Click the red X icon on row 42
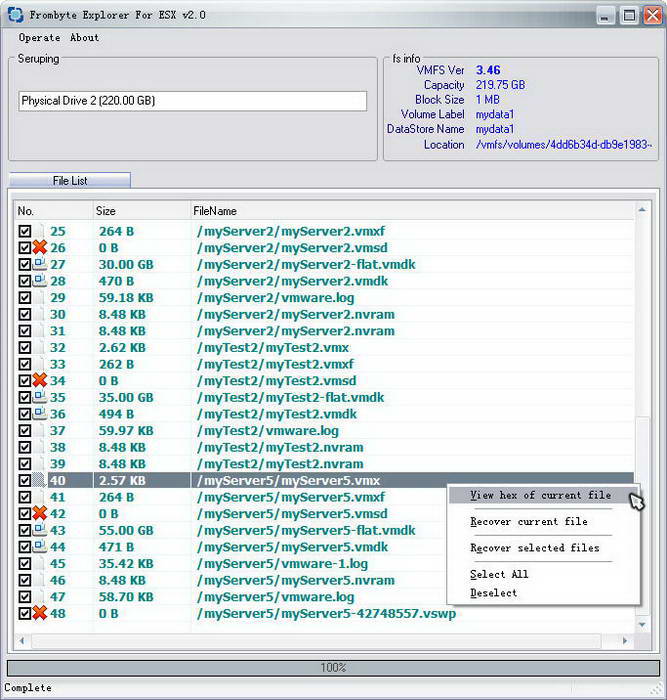The height and width of the screenshot is (700, 667). point(40,513)
